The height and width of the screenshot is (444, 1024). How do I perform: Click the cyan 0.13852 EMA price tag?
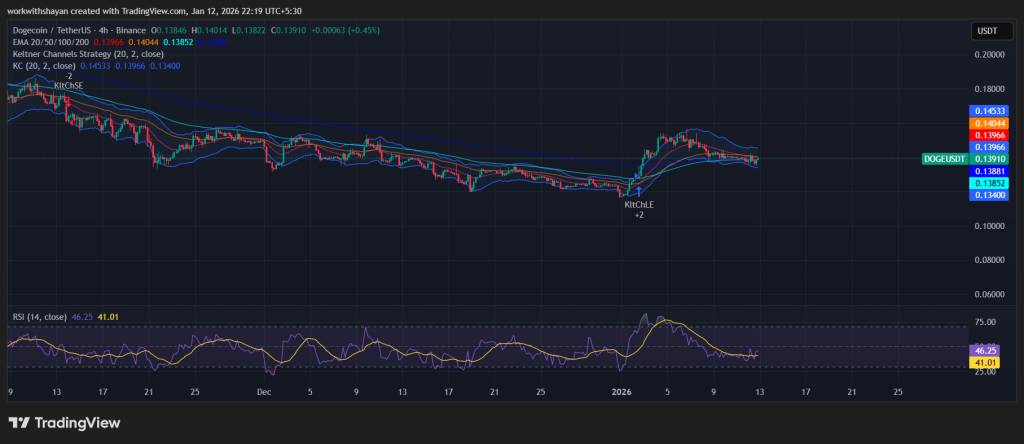988,184
